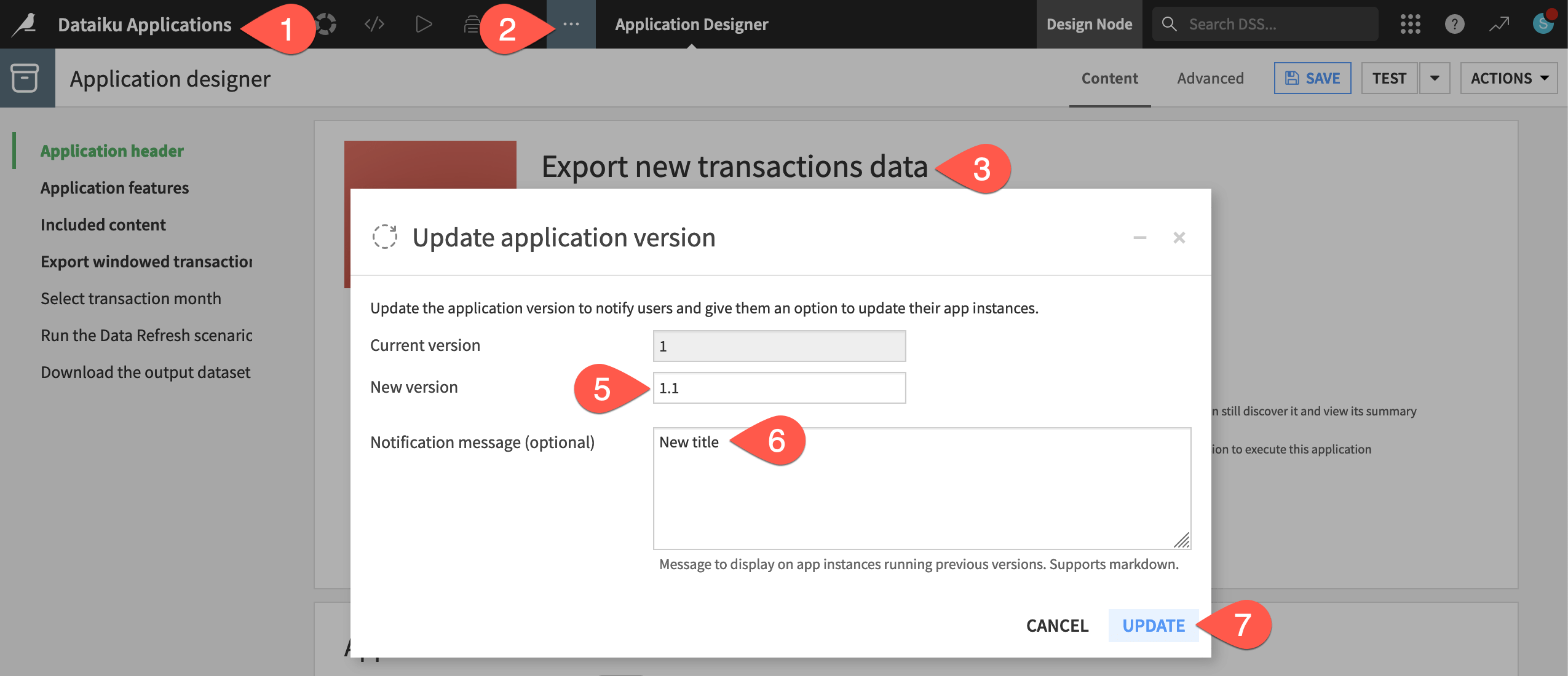Select Export windowed transaction section
1568x676 pixels.
(147, 260)
